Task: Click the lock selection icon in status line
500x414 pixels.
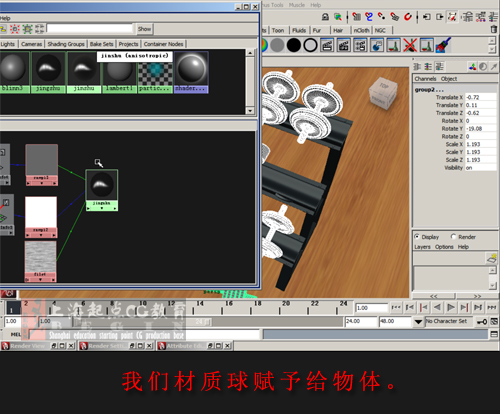Action: coord(325,17)
